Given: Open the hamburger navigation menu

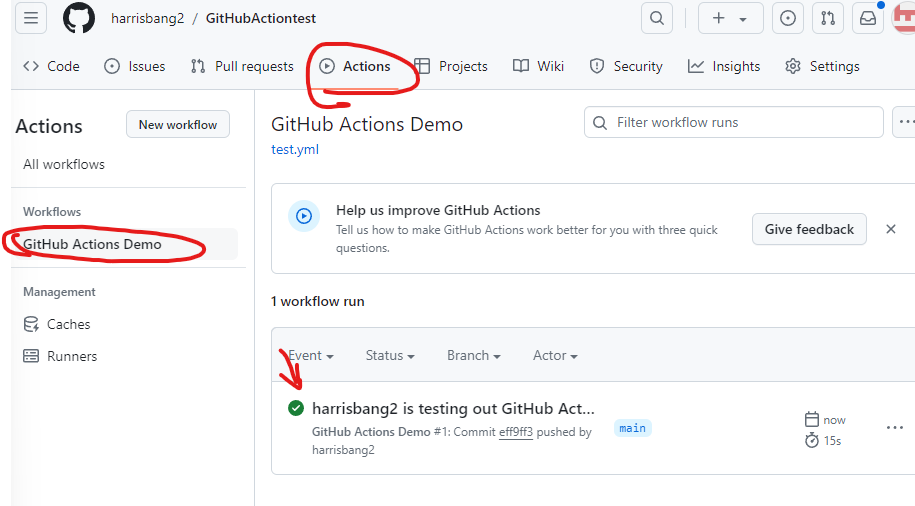Looking at the screenshot, I should click(31, 18).
